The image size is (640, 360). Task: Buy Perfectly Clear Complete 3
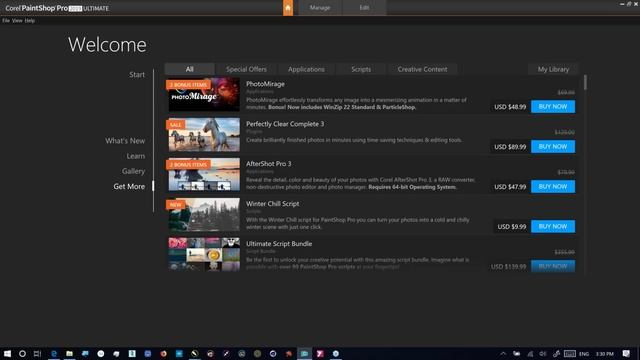point(553,147)
